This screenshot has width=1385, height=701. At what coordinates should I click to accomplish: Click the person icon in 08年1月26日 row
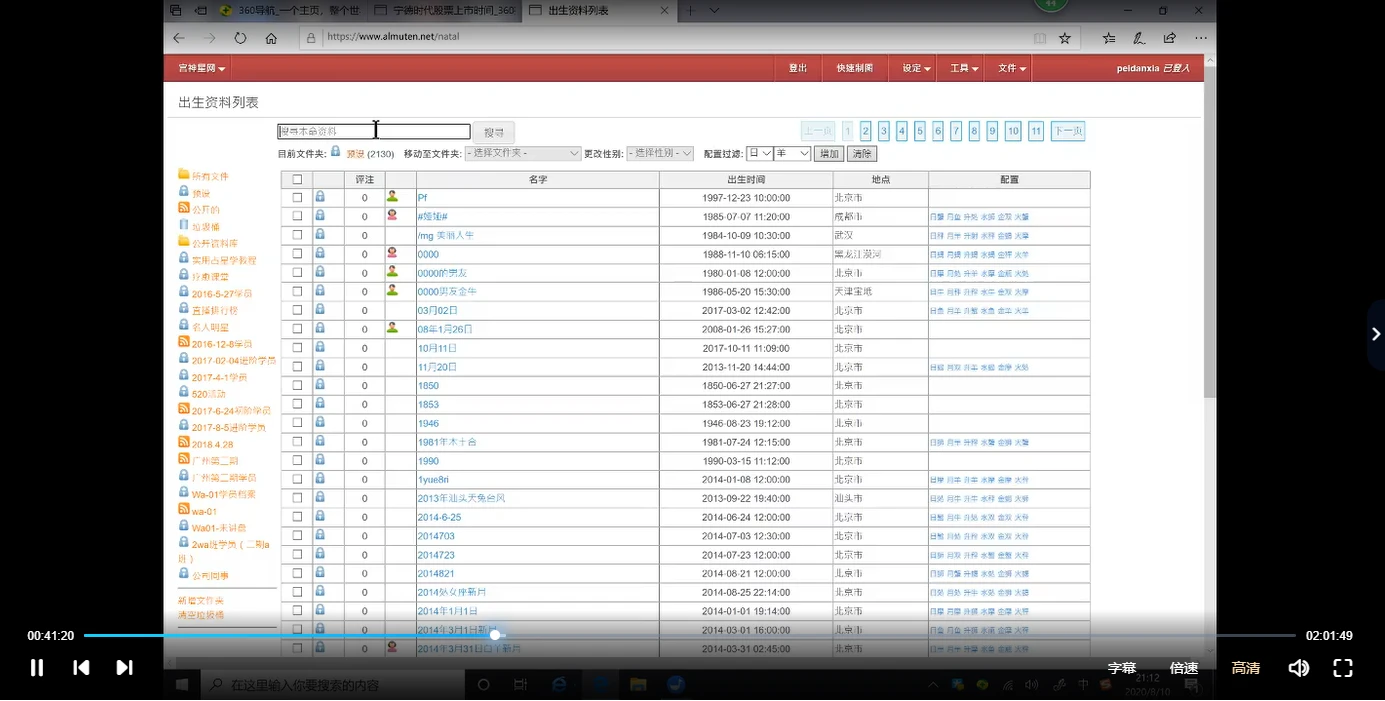coord(392,328)
